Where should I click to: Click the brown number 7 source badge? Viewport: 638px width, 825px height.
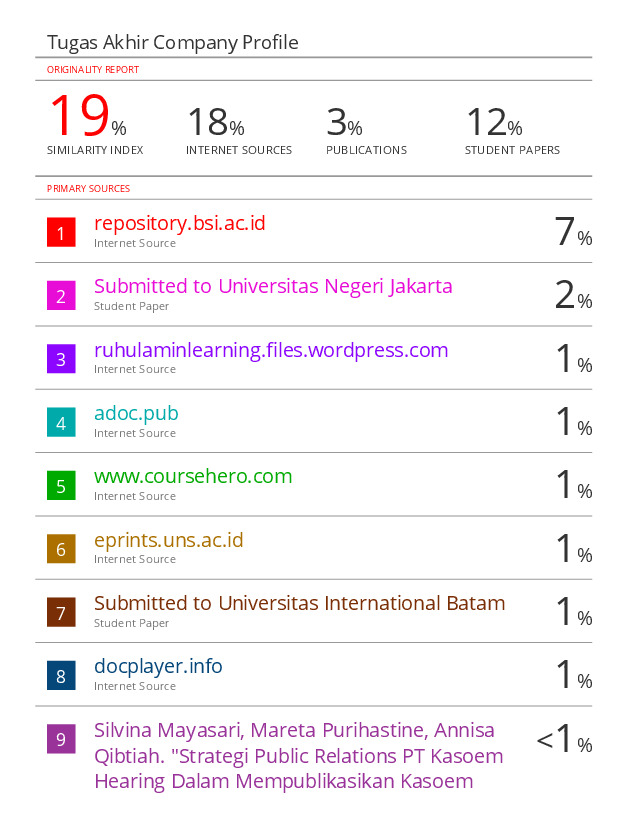coord(61,612)
